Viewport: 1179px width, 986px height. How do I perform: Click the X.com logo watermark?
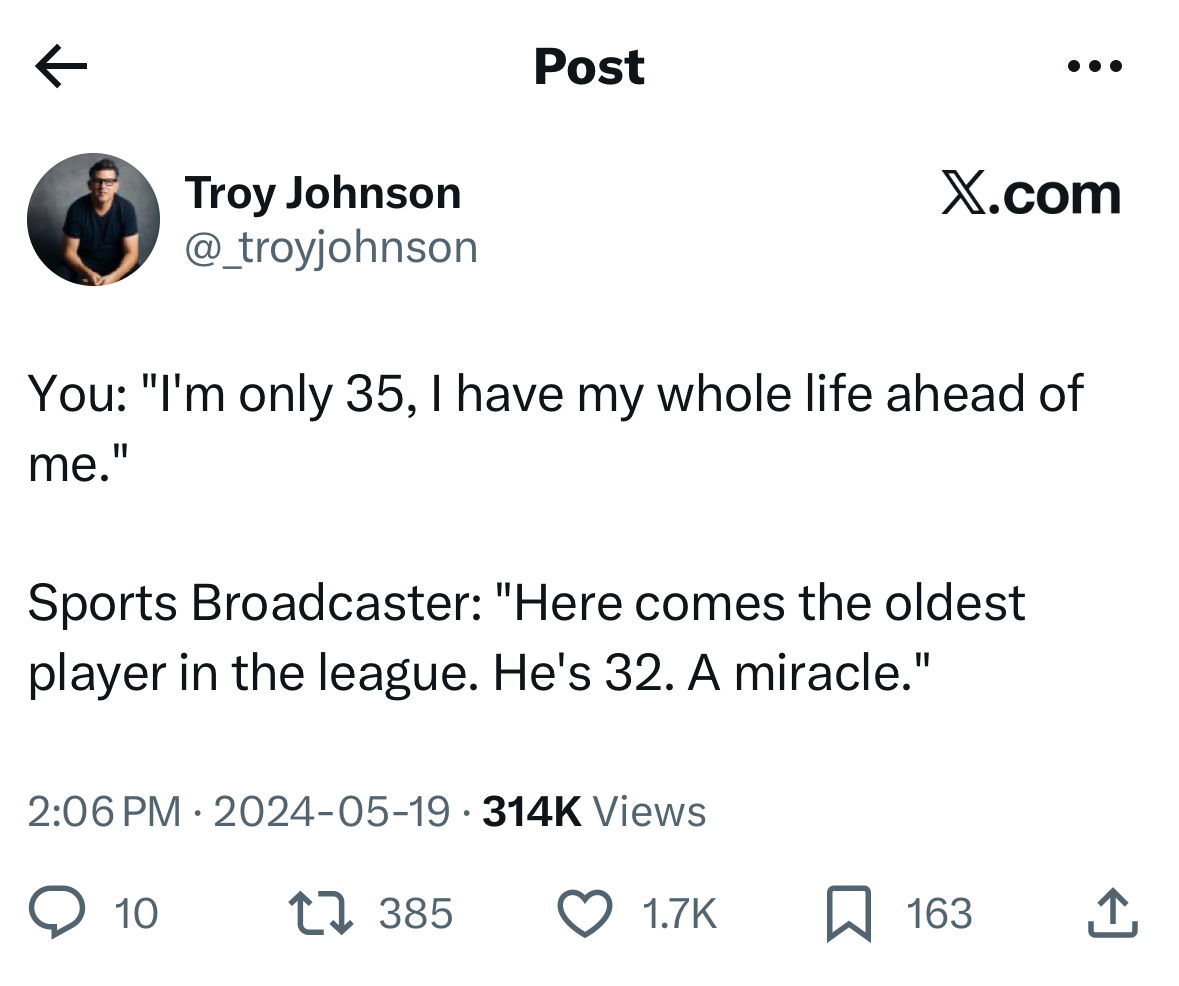1030,193
